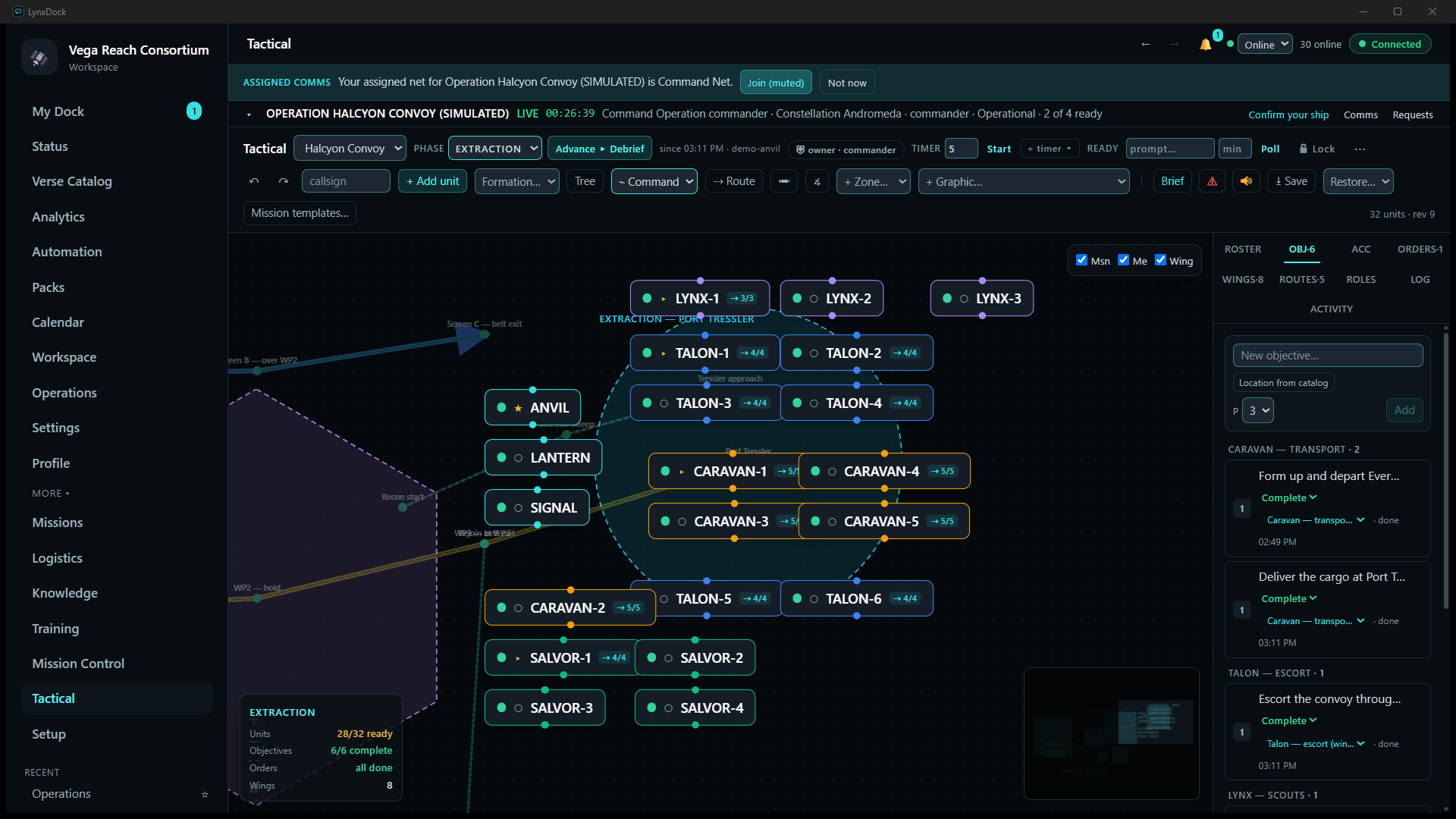The image size is (1456, 819).
Task: Click SIGNAL unit status dot
Action: coord(501,507)
